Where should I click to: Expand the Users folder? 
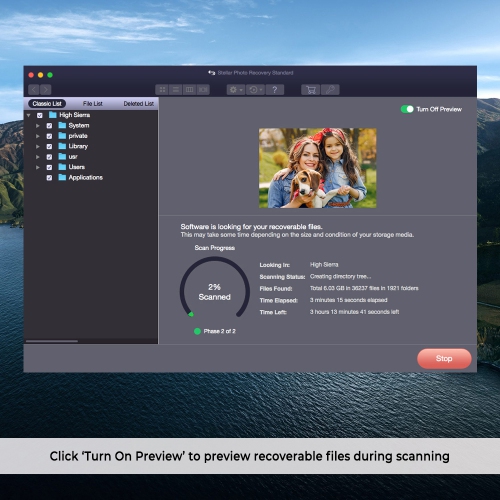[x=38, y=167]
